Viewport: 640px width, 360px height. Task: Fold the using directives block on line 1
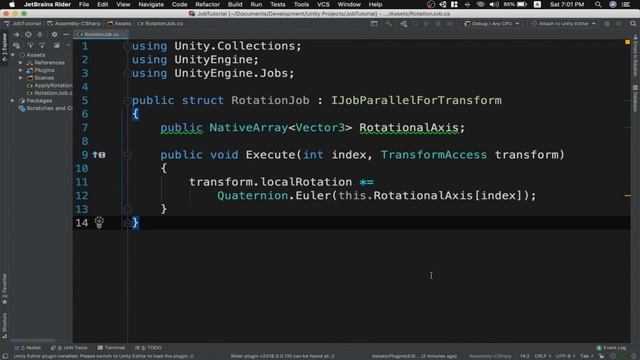[x=127, y=46]
